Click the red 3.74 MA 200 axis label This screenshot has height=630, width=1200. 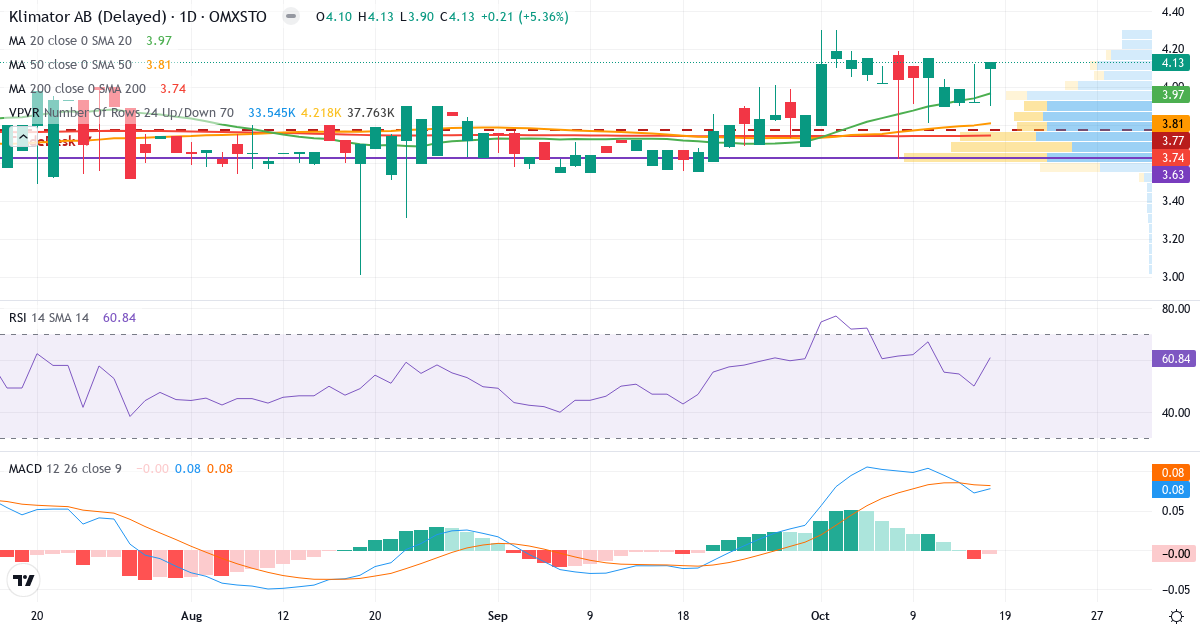pyautogui.click(x=1169, y=158)
